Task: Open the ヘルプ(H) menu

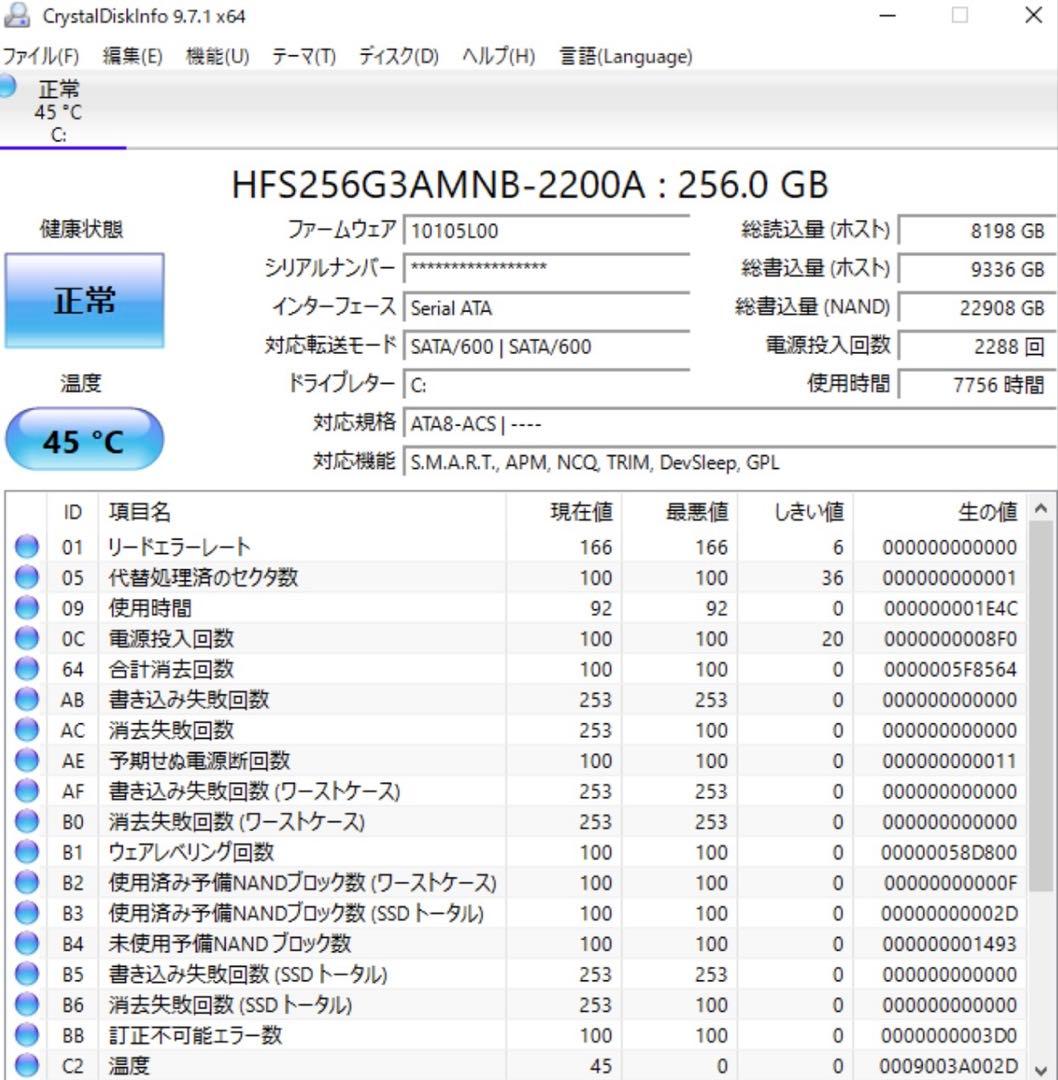Action: point(496,56)
